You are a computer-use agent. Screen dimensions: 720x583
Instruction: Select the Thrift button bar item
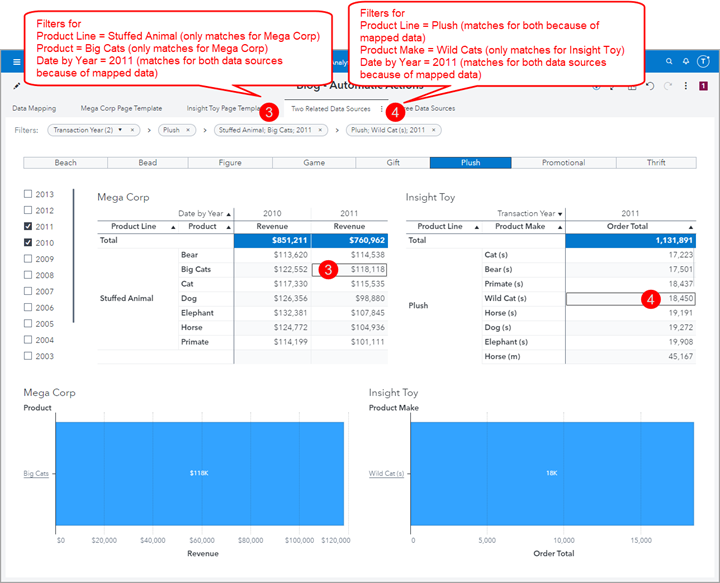[x=656, y=163]
